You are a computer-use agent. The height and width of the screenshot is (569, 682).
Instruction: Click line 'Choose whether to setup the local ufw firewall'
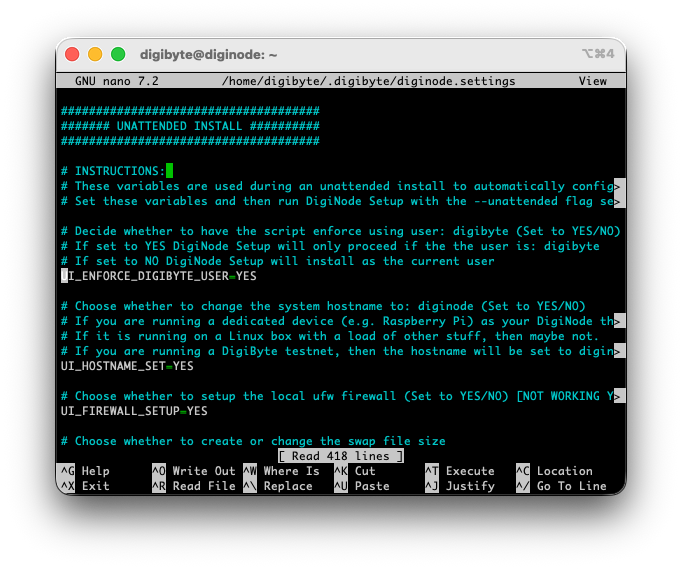[338, 396]
